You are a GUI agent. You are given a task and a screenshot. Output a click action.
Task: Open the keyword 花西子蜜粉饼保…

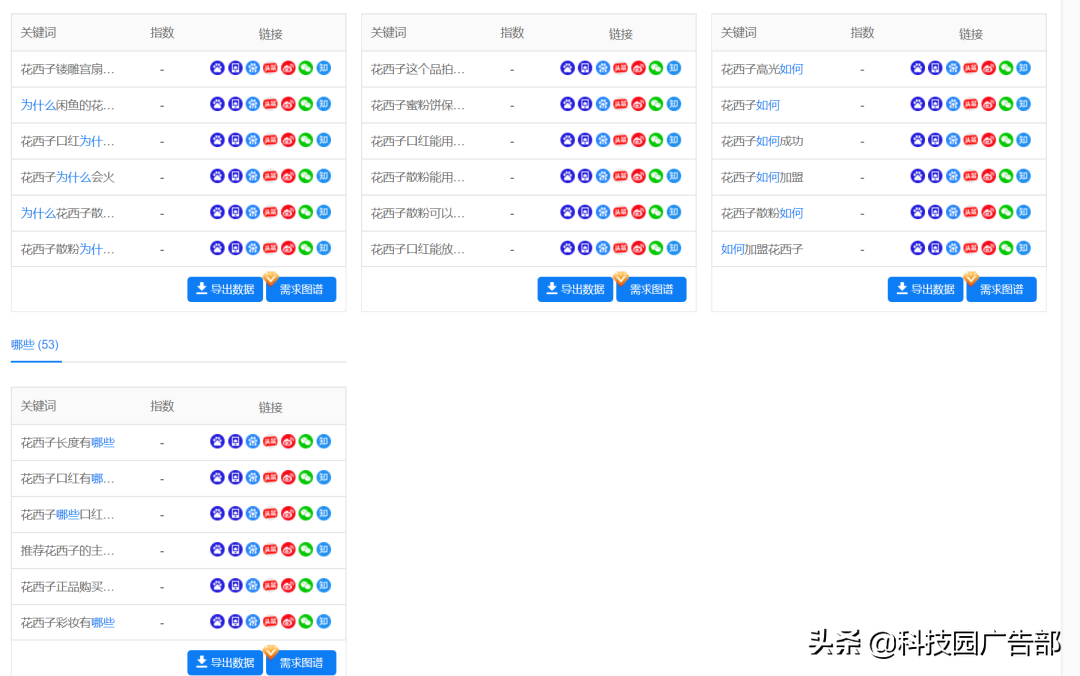click(x=417, y=105)
